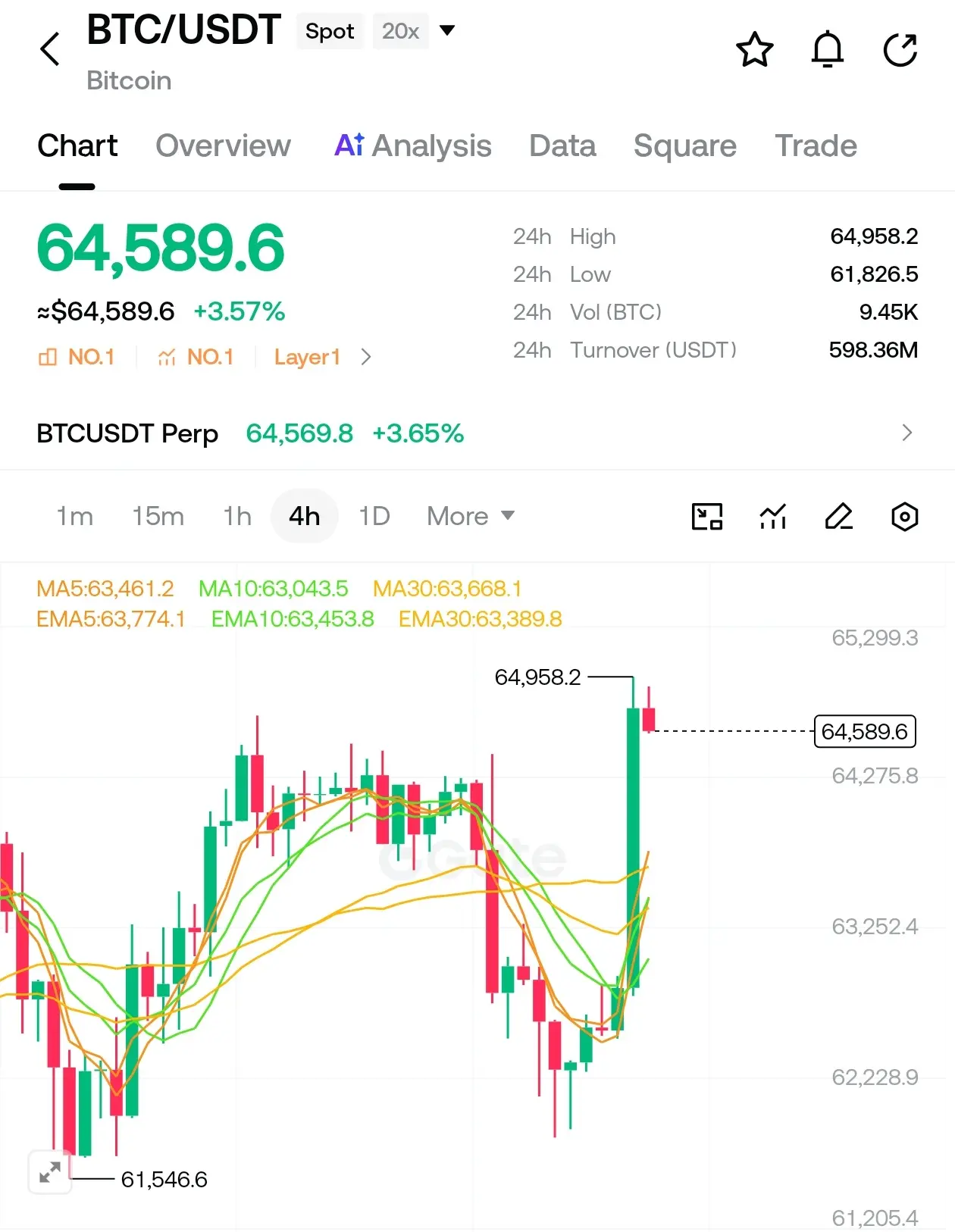Open the BTCUSDT Perp row
Image resolution: width=955 pixels, height=1232 pixels.
(x=477, y=433)
